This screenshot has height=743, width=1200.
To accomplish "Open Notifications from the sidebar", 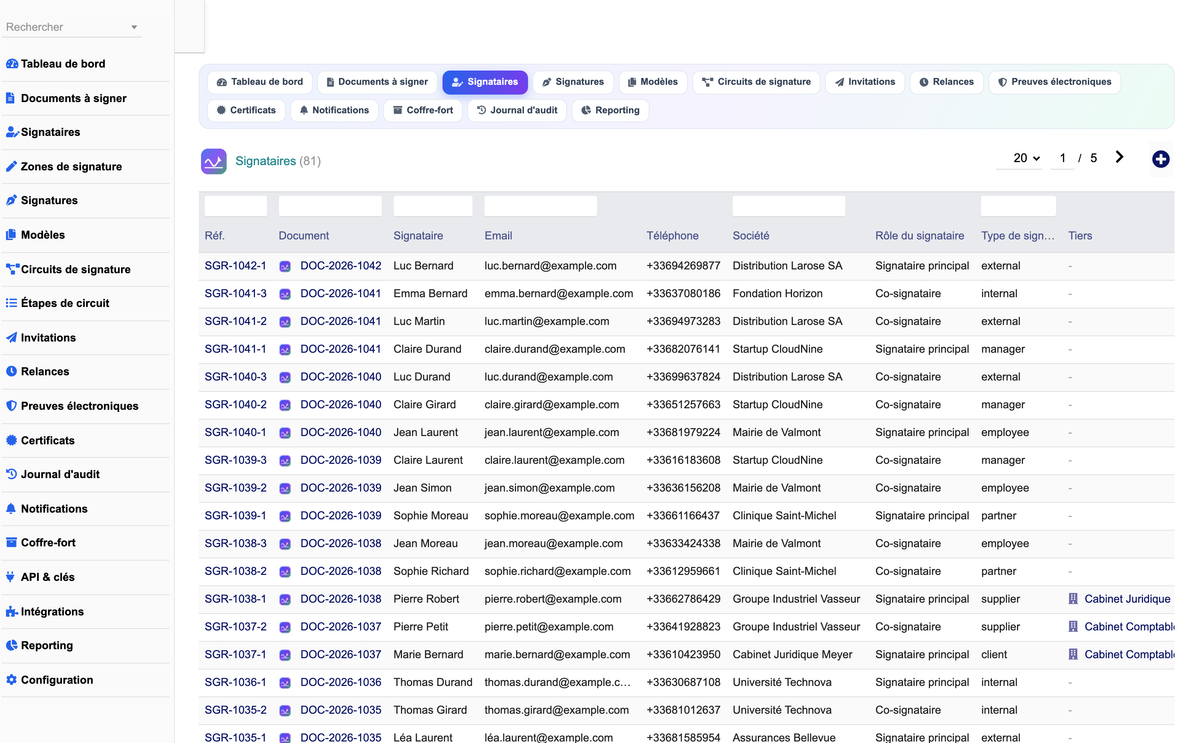I will coord(47,509).
